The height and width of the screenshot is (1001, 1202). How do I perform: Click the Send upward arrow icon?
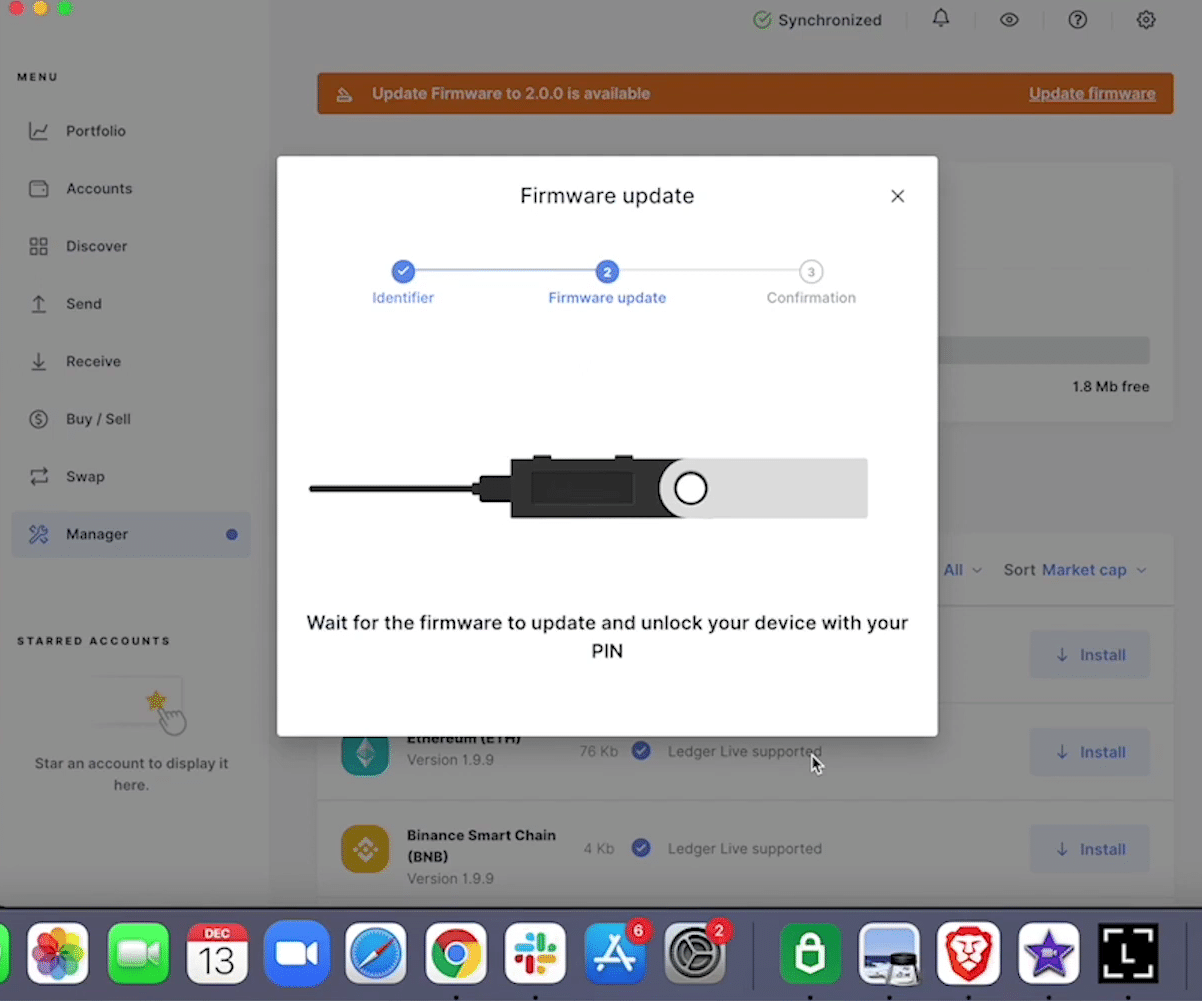tap(39, 304)
